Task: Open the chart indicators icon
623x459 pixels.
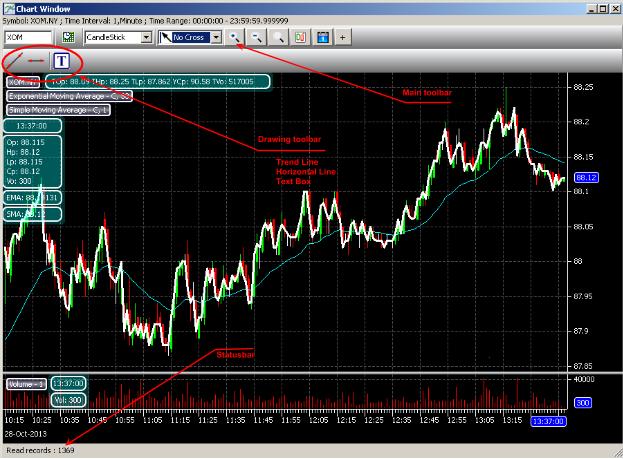Action: point(300,37)
